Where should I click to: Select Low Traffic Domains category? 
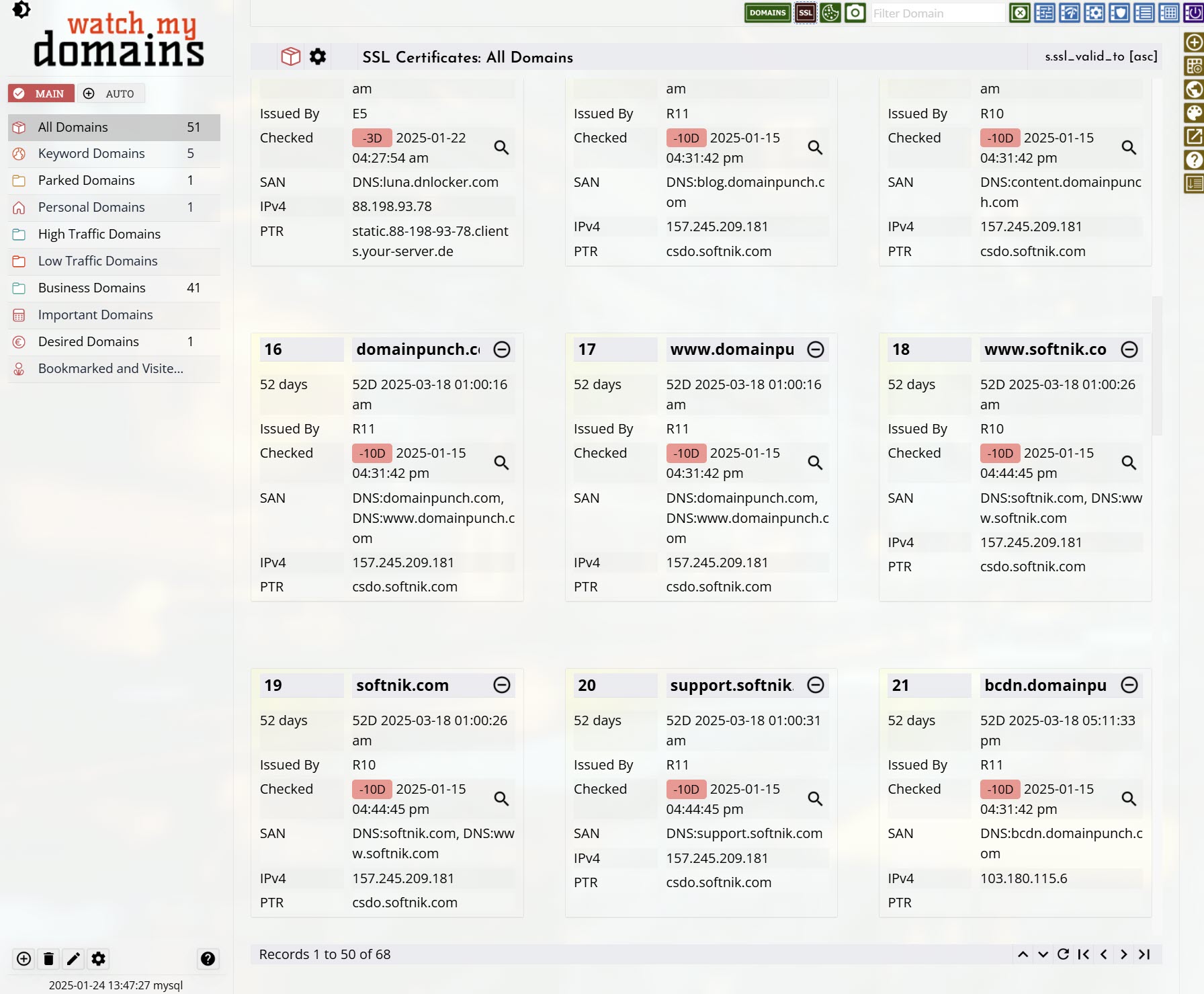click(114, 261)
